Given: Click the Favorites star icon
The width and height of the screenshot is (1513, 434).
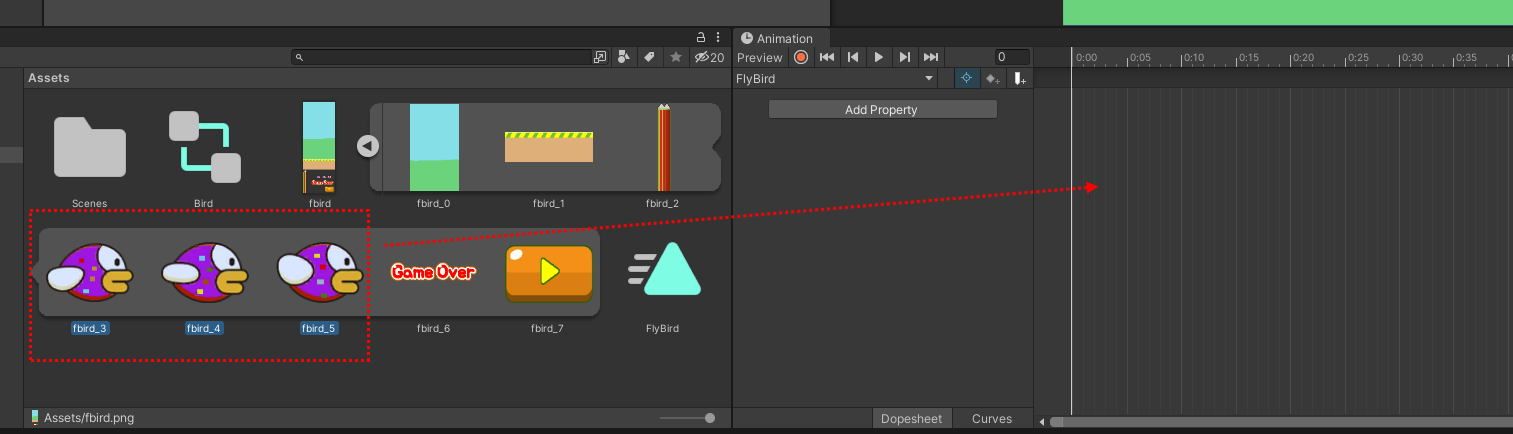Looking at the screenshot, I should pyautogui.click(x=676, y=57).
